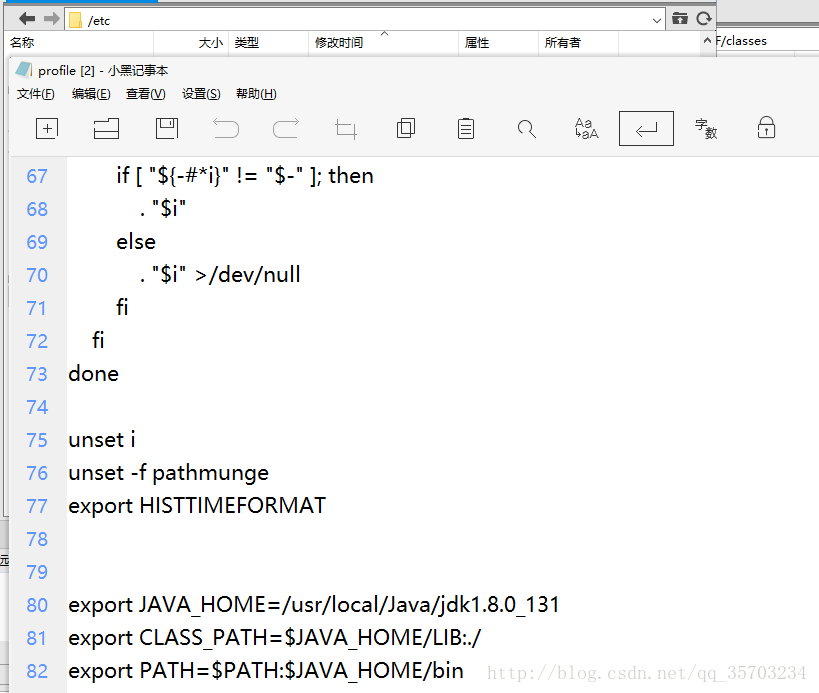Redo the last edit
Viewport: 819px width, 693px height.
285,128
